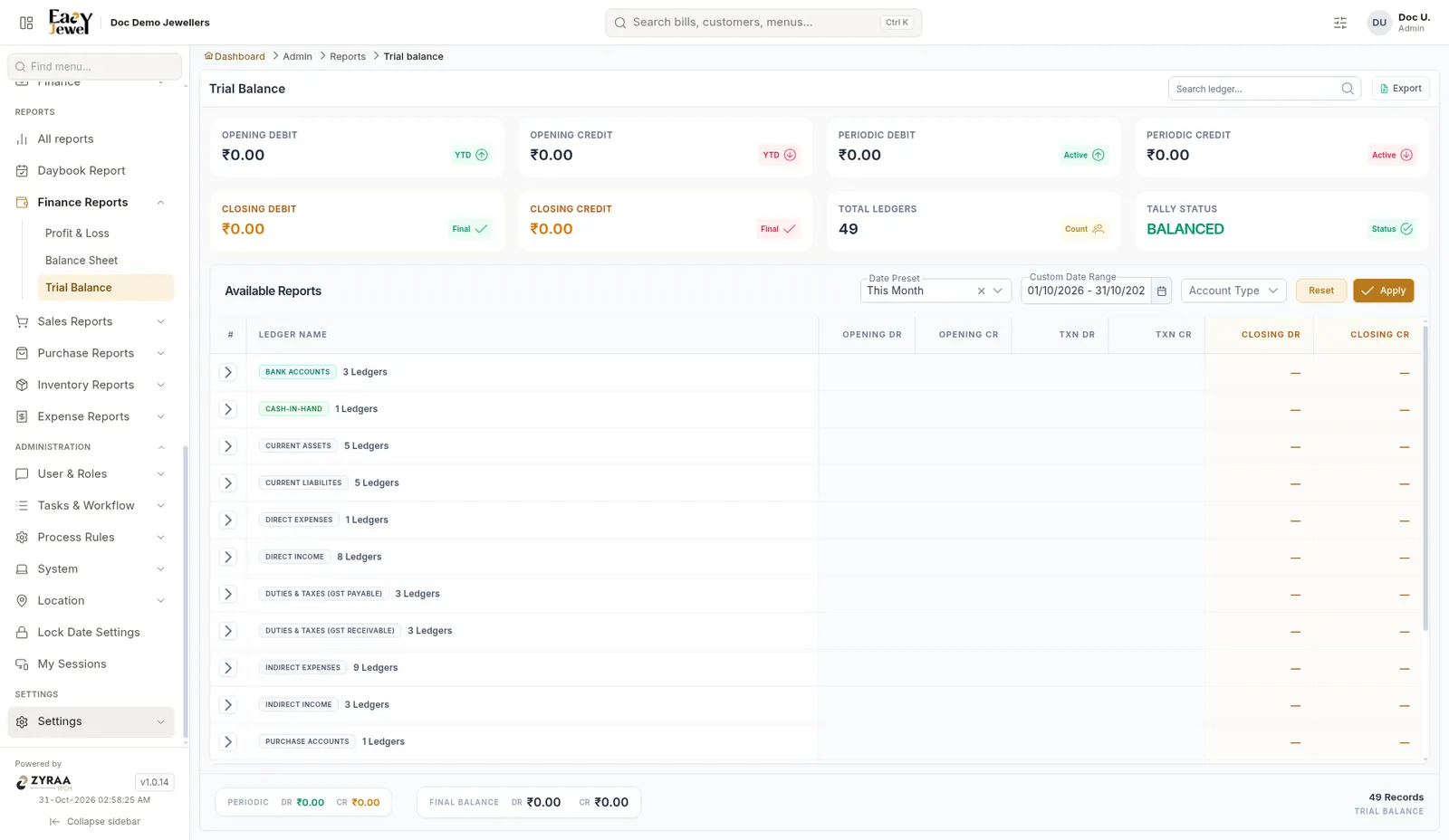Collapse the sidebar
This screenshot has height=840, width=1449.
point(94,821)
